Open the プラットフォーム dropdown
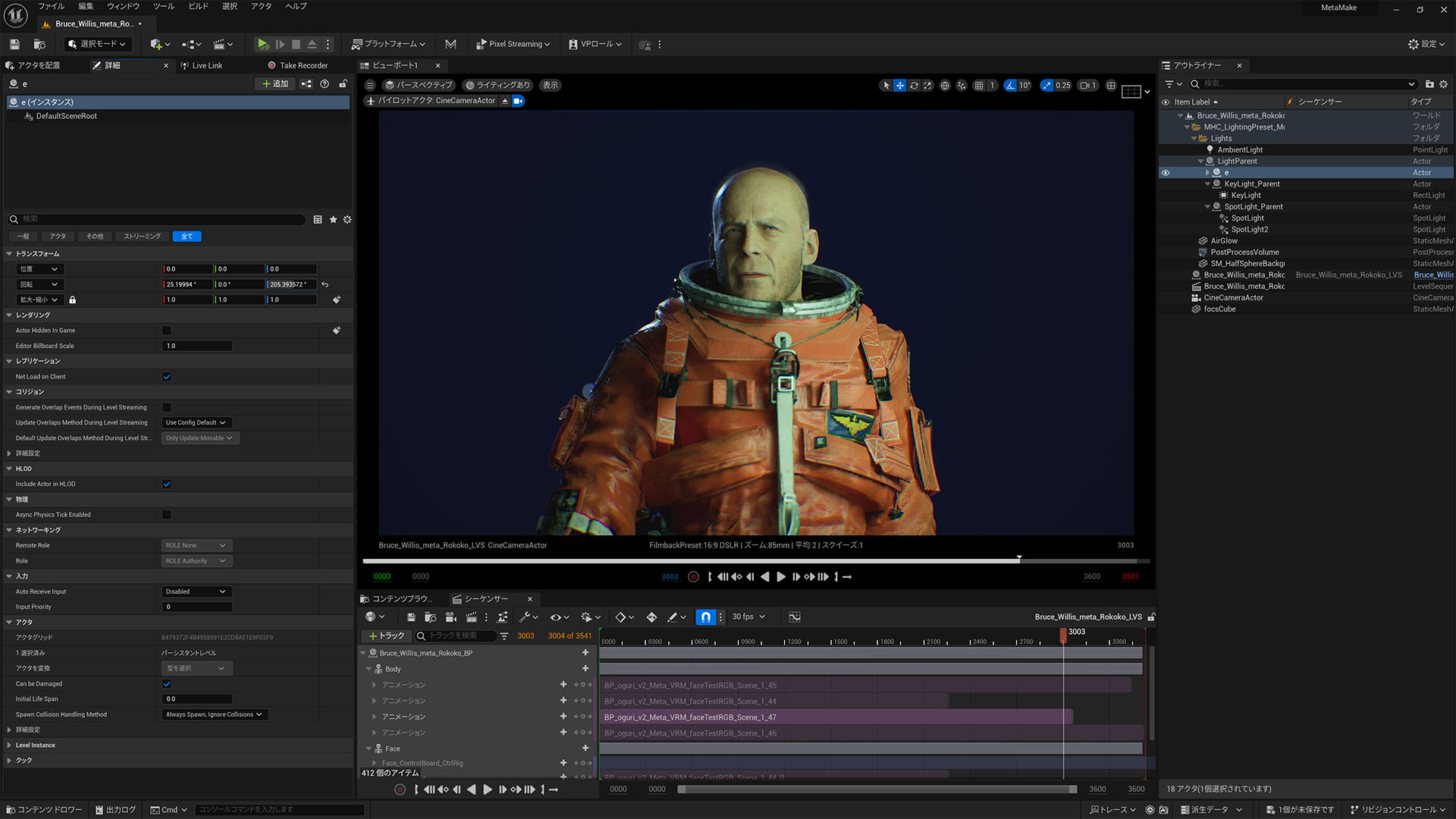Screen dimensions: 1456x819 tap(388, 44)
